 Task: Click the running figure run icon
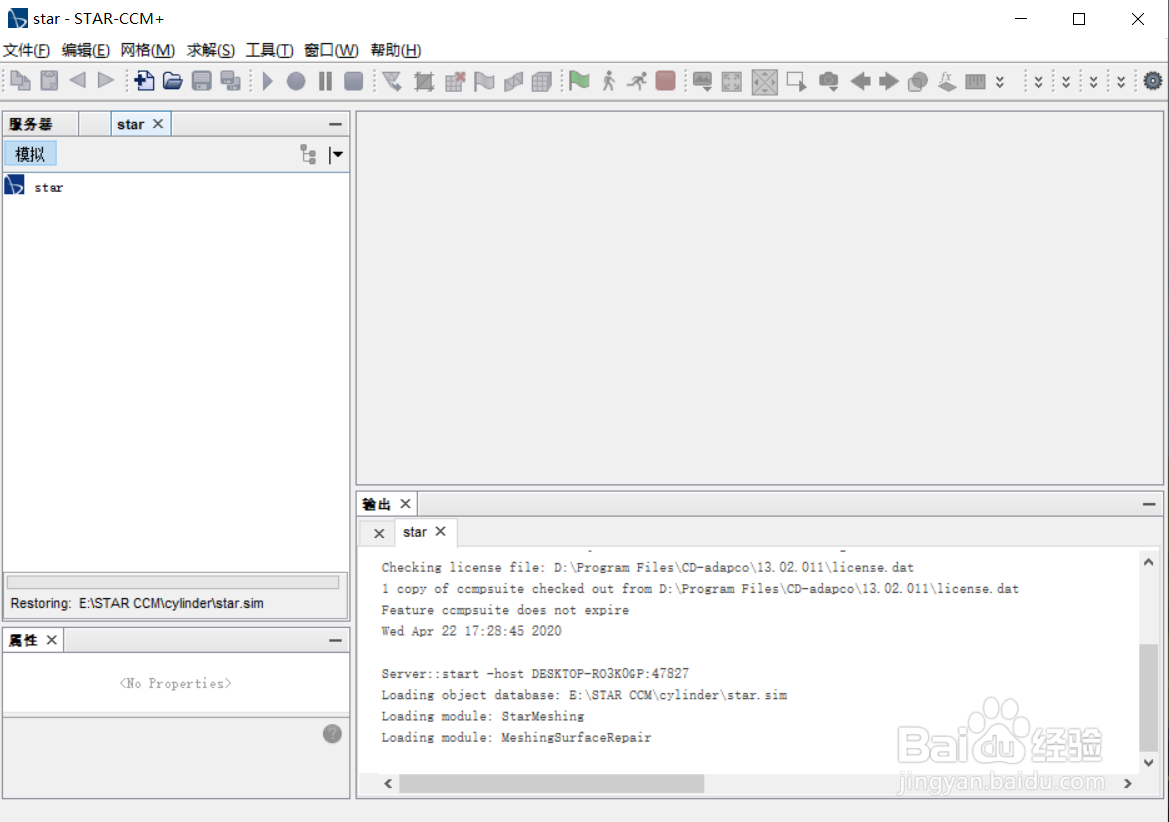(637, 80)
